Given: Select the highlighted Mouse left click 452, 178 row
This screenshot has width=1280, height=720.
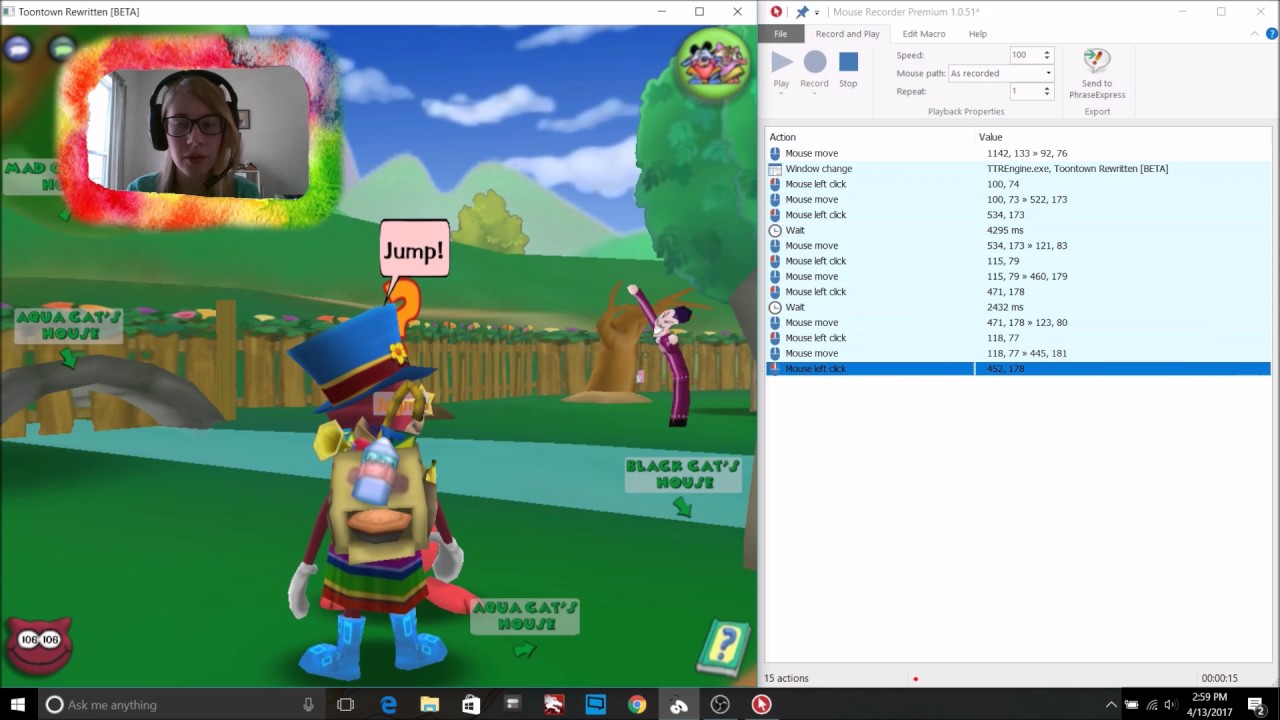Looking at the screenshot, I should pos(1018,369).
